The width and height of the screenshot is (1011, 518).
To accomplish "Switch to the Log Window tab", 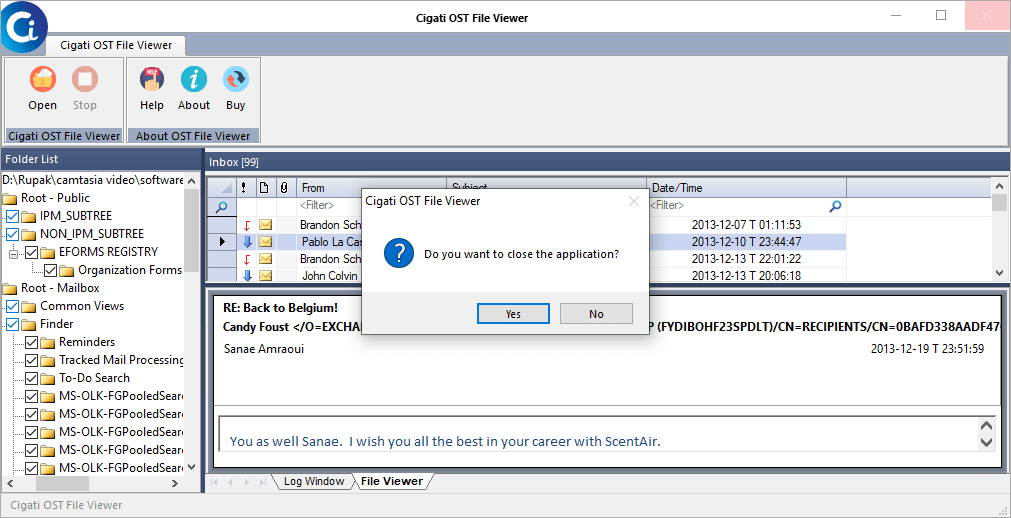I will [313, 481].
